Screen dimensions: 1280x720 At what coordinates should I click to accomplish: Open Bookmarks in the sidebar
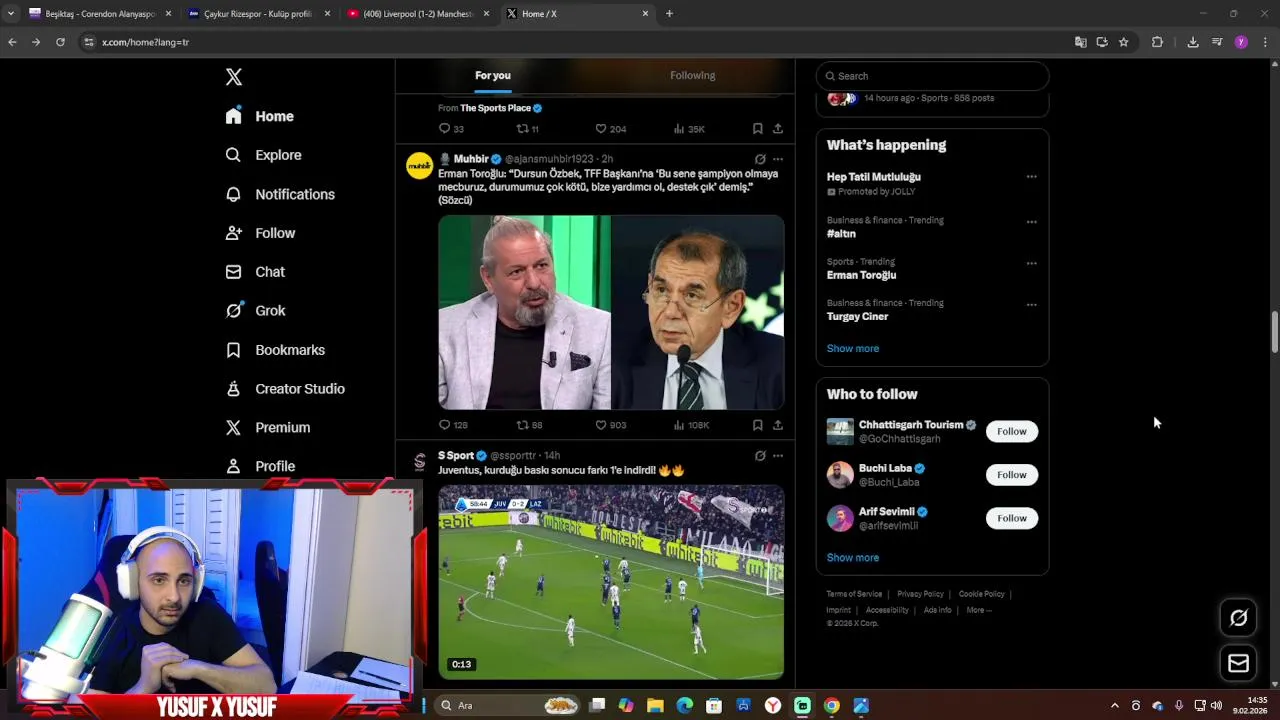(276, 350)
